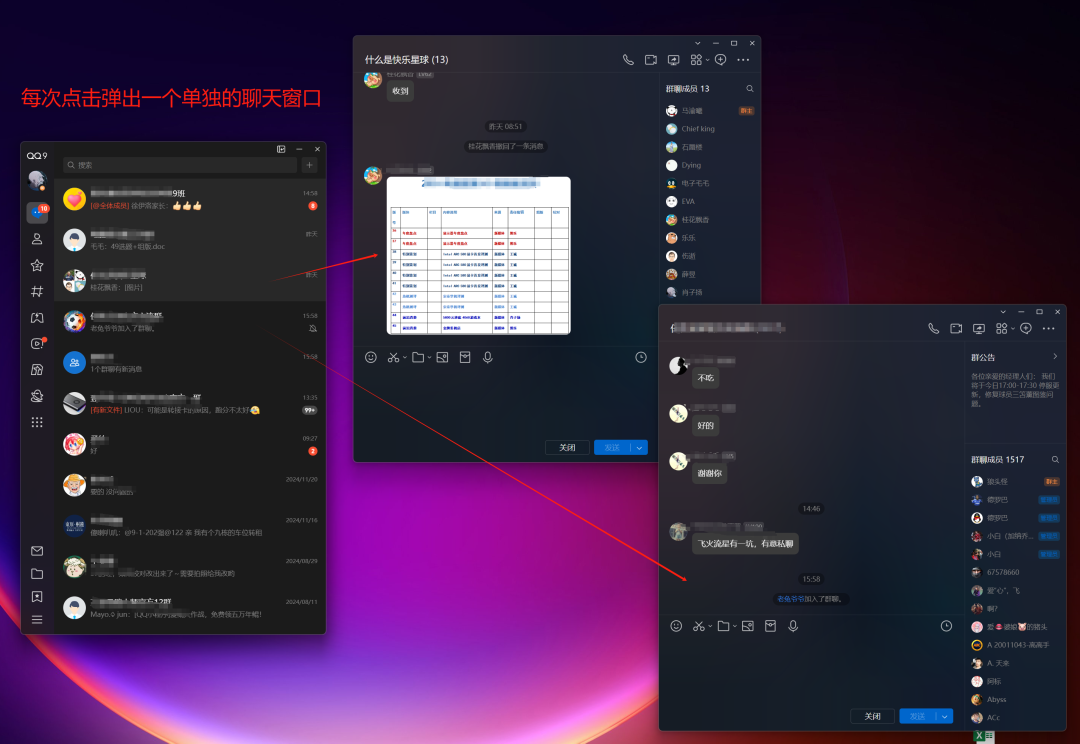
Task: Search members in 群聊成员 13 panel
Action: coord(750,89)
